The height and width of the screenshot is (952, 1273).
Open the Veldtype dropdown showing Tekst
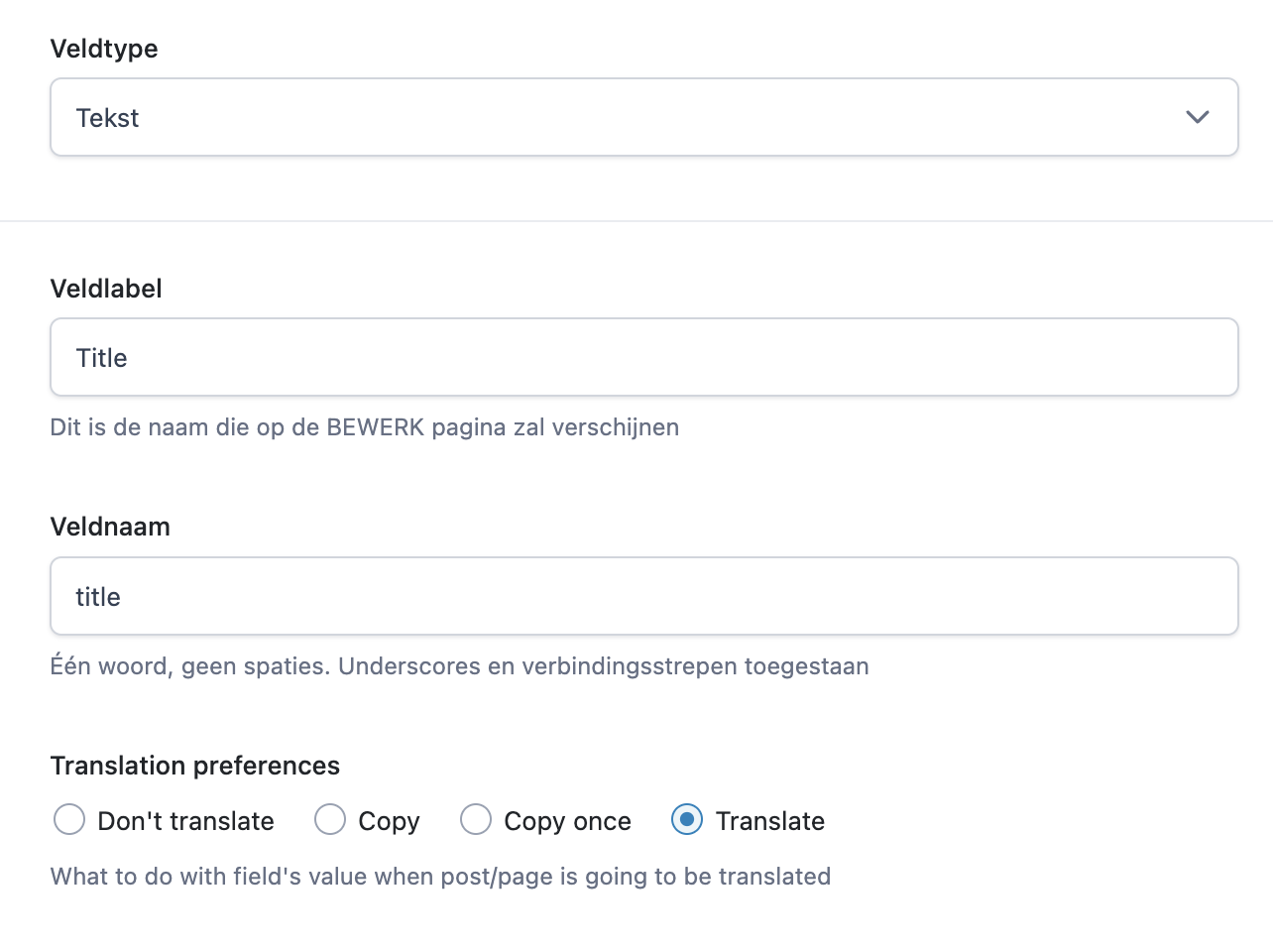click(x=644, y=117)
